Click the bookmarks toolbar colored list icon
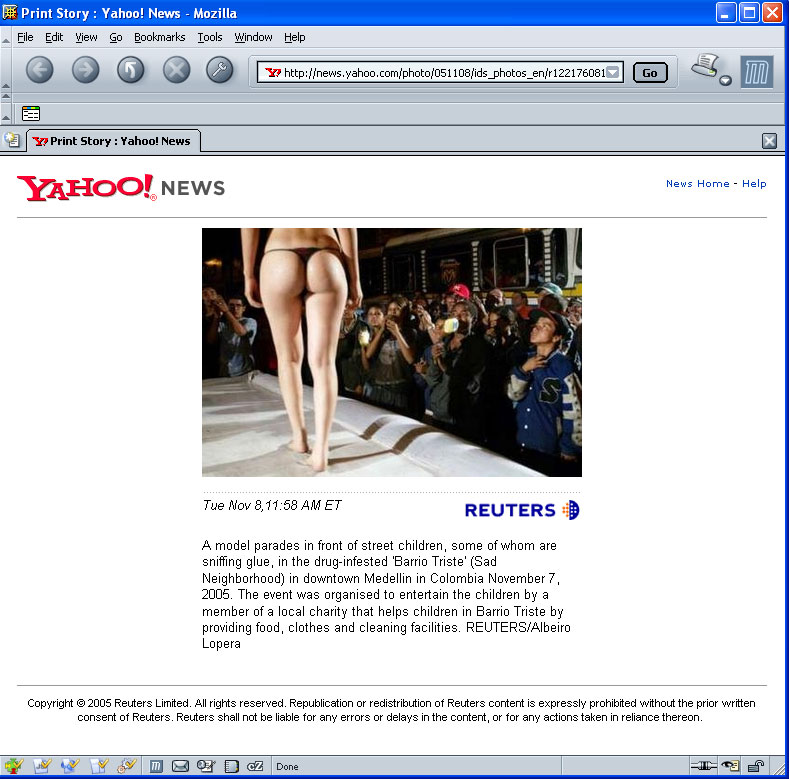This screenshot has height=779, width=789. click(31, 114)
